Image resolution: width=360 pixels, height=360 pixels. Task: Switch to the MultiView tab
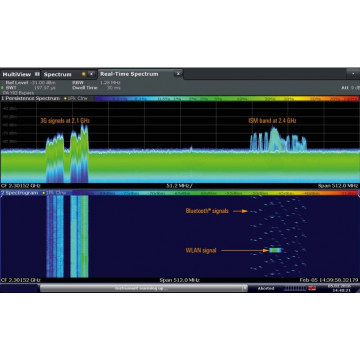(x=21, y=74)
